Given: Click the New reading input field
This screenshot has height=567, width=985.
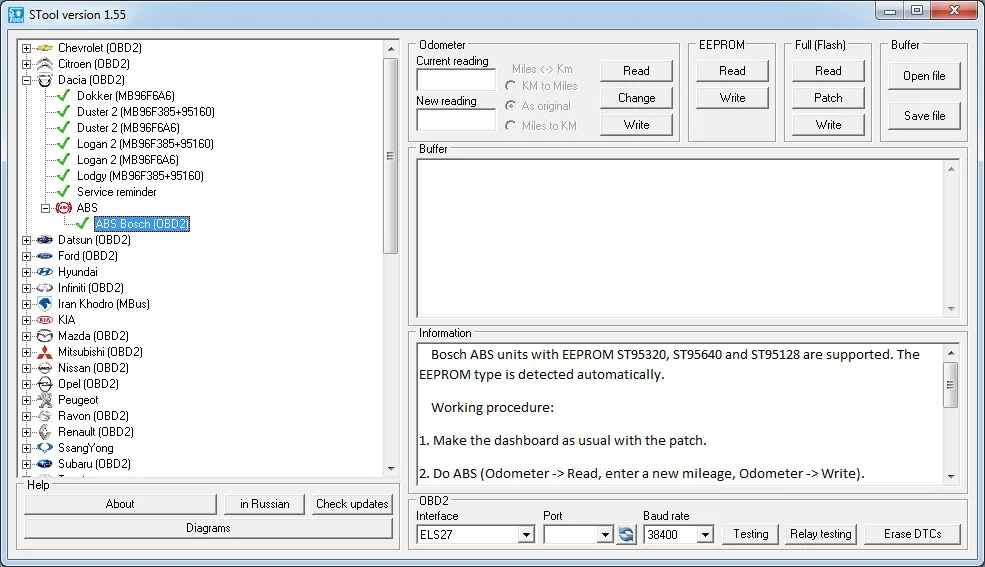Looking at the screenshot, I should [x=455, y=120].
